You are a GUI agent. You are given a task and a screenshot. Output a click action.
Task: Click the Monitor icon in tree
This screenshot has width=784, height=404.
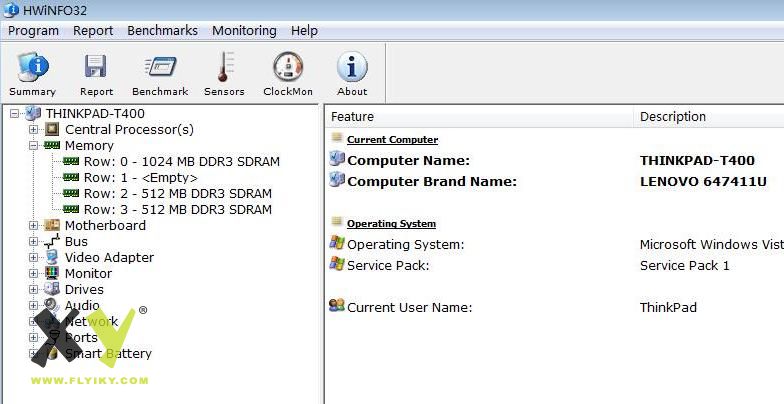coord(52,273)
